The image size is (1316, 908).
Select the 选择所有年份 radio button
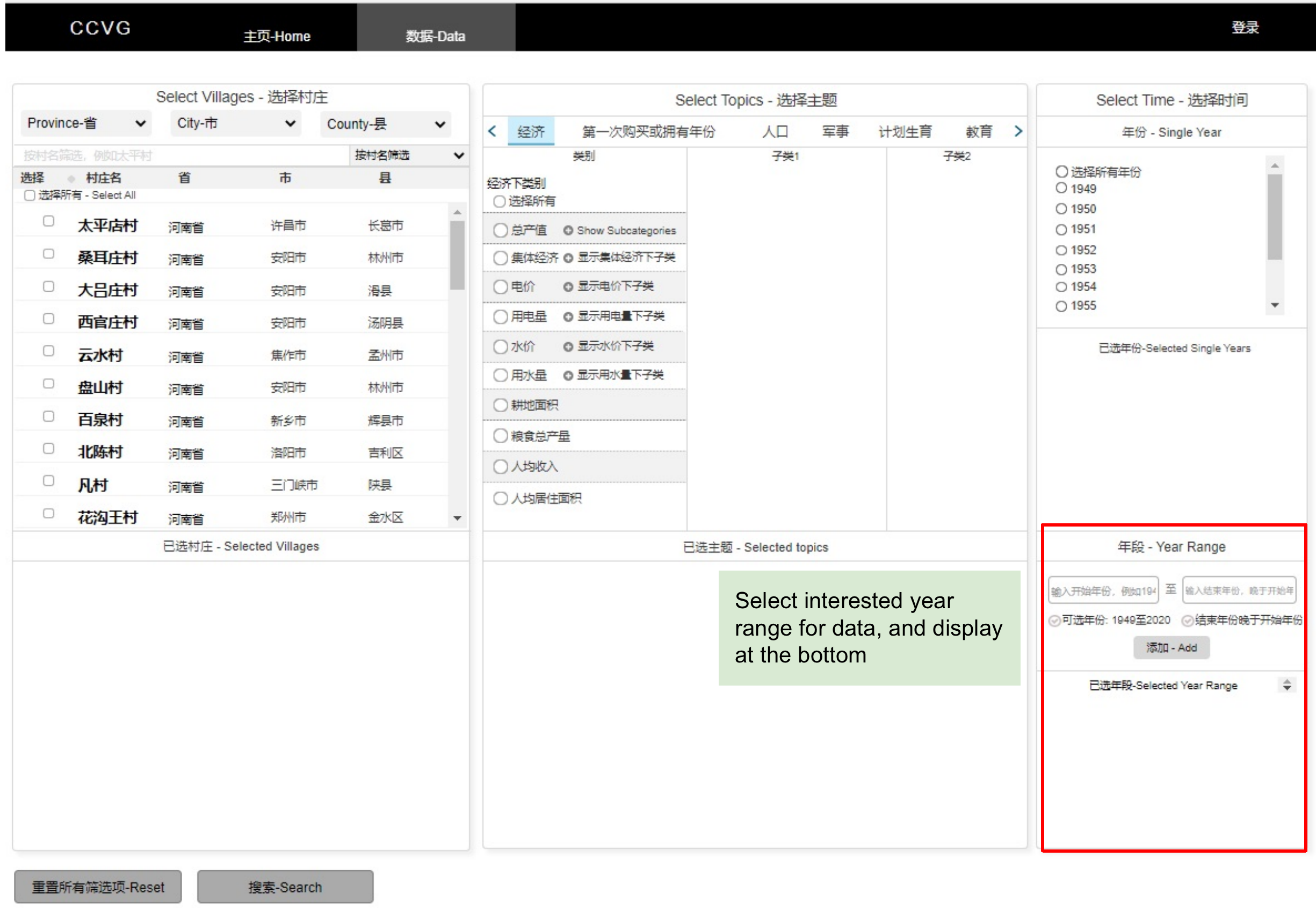tap(1061, 171)
